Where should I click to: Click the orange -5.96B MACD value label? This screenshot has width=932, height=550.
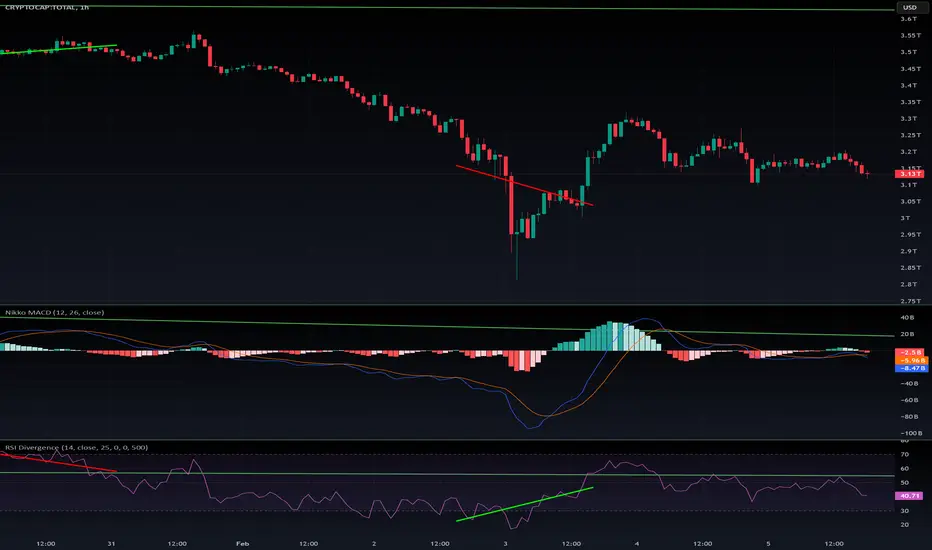click(911, 360)
